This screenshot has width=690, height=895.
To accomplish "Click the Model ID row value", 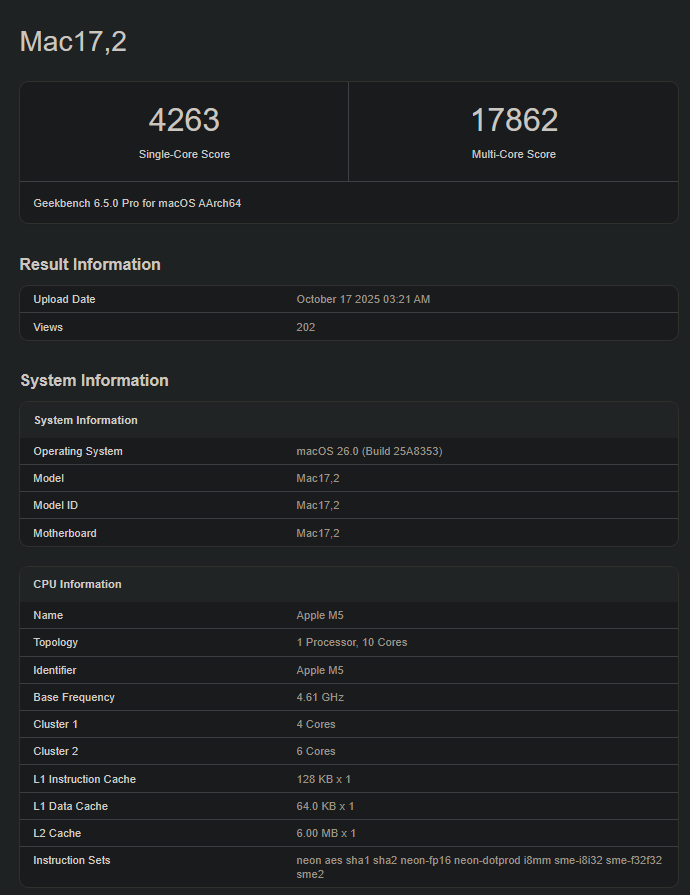I will pos(318,506).
